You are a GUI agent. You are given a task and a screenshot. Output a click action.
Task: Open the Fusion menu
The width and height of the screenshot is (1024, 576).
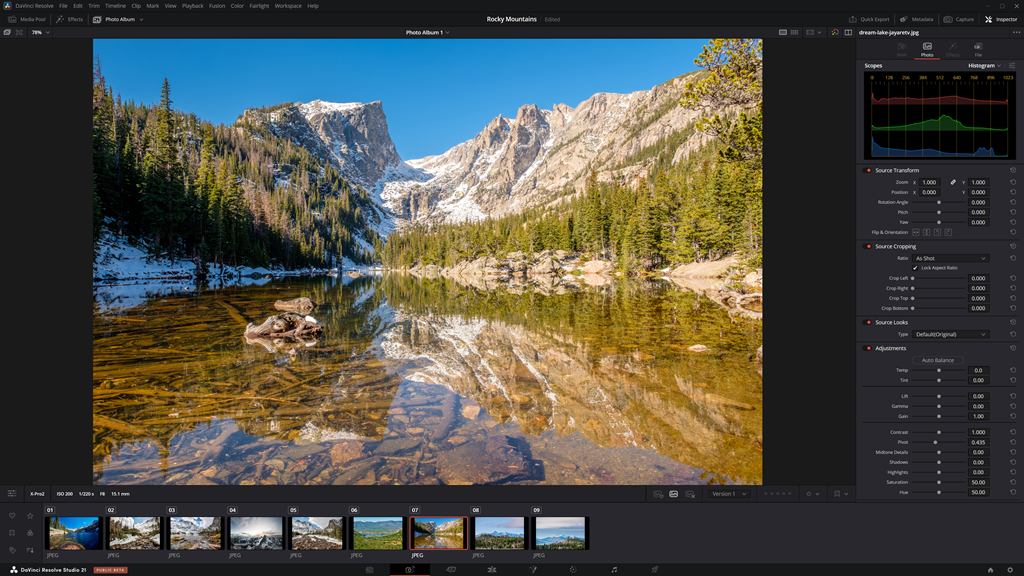pyautogui.click(x=217, y=6)
